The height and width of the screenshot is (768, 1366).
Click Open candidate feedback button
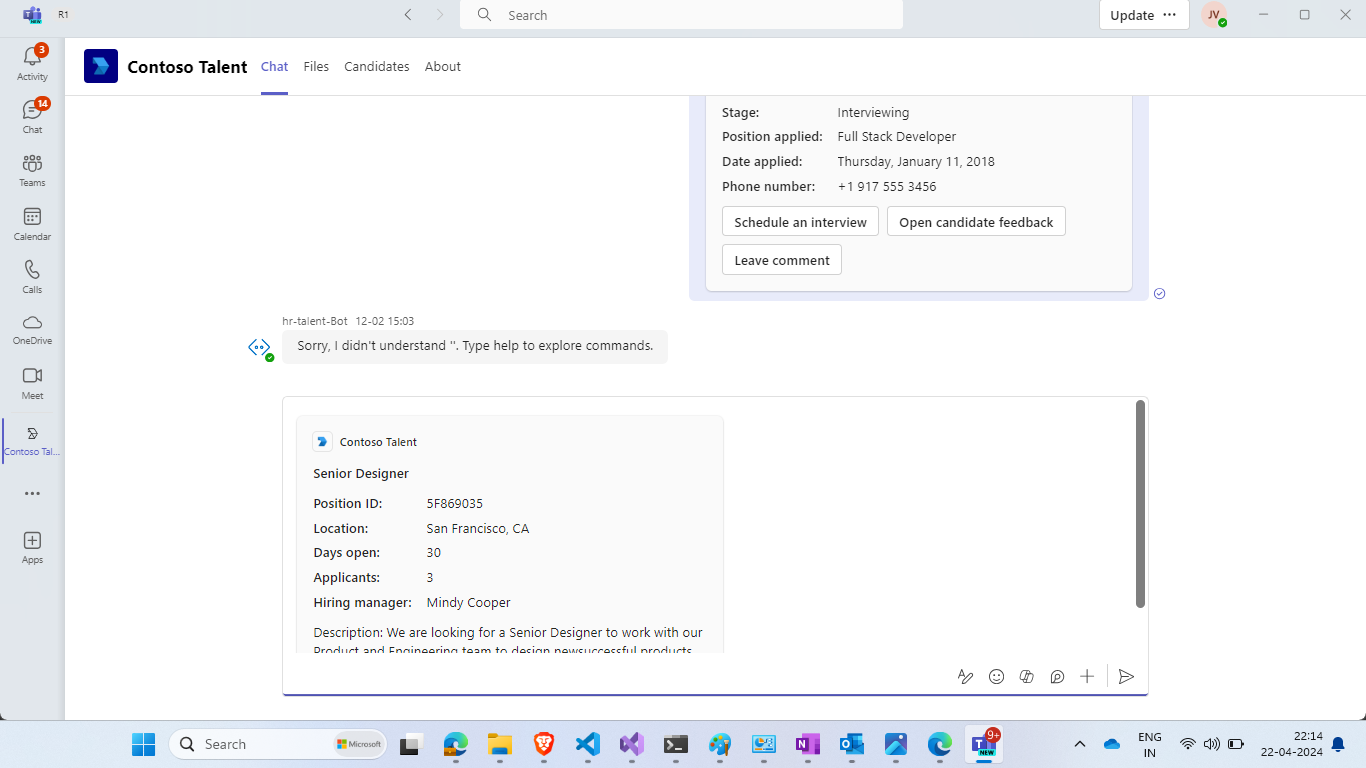point(976,222)
